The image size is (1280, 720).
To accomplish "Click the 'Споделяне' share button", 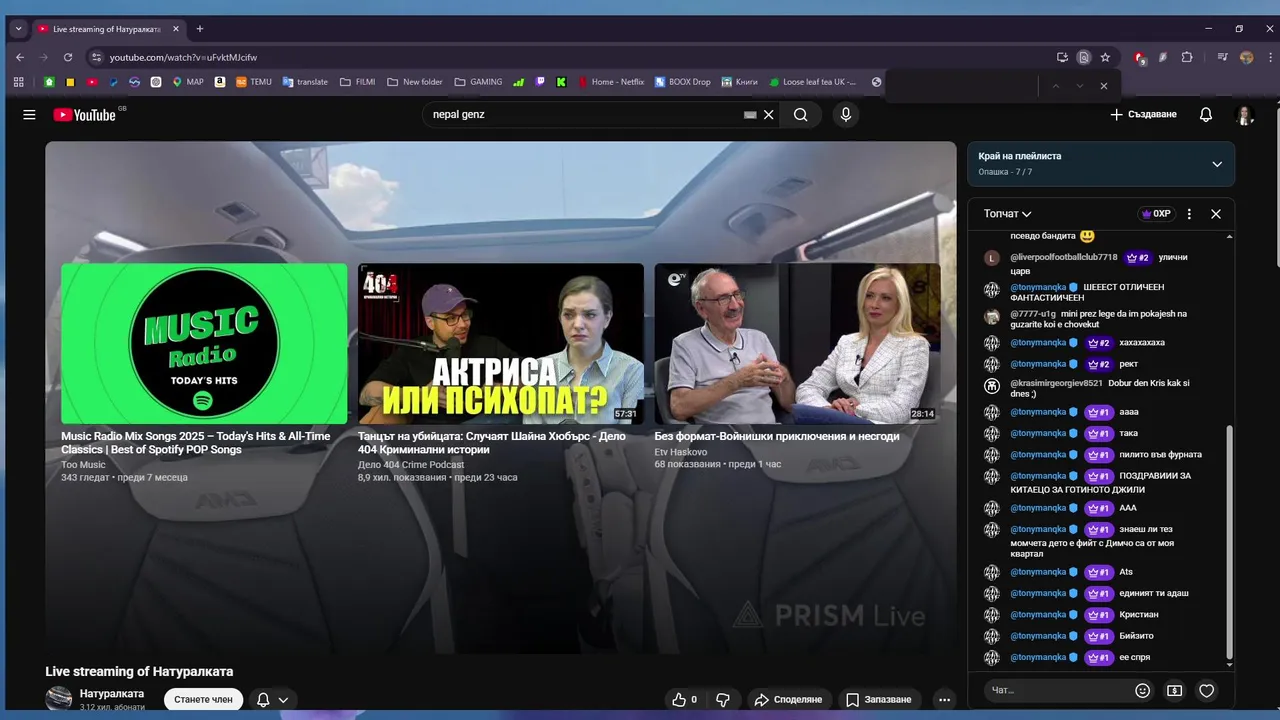I will 788,700.
